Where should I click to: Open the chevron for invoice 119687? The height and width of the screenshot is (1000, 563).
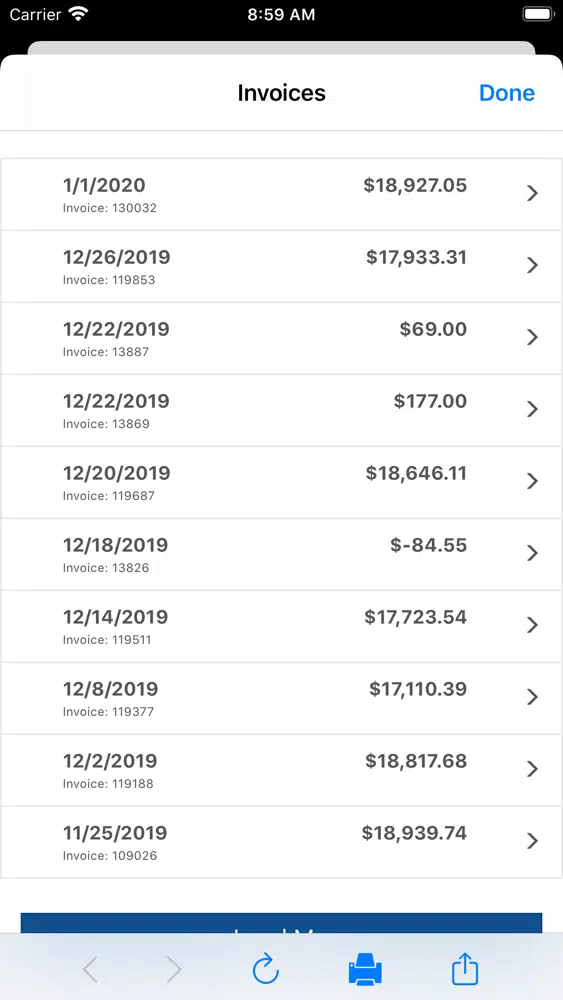pos(532,482)
